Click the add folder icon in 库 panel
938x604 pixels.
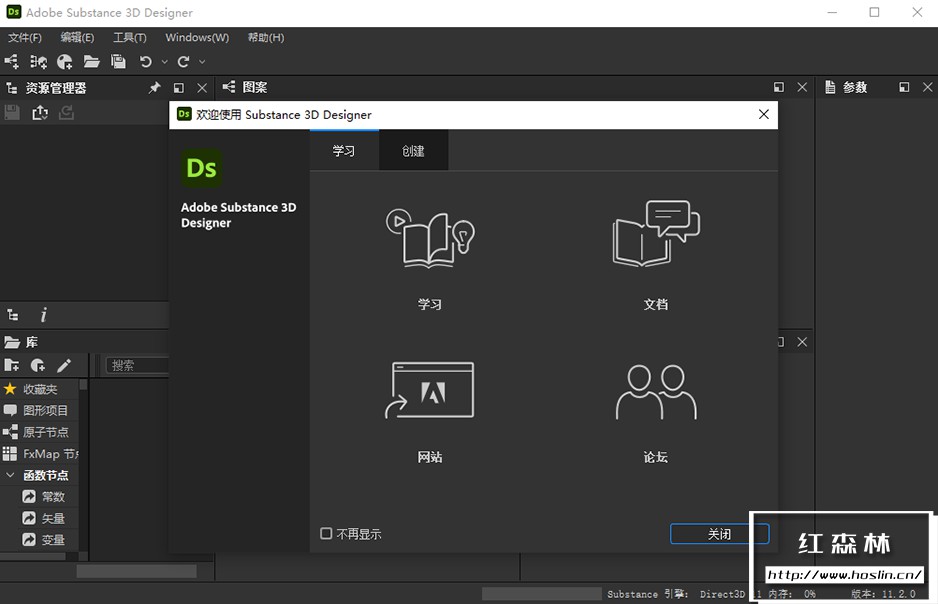tap(12, 366)
